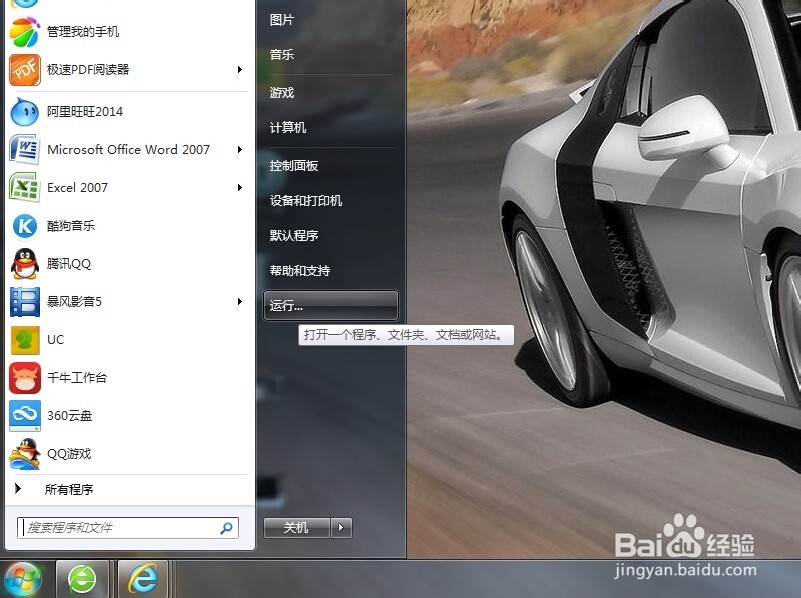Click the search magnifier icon

(226, 528)
